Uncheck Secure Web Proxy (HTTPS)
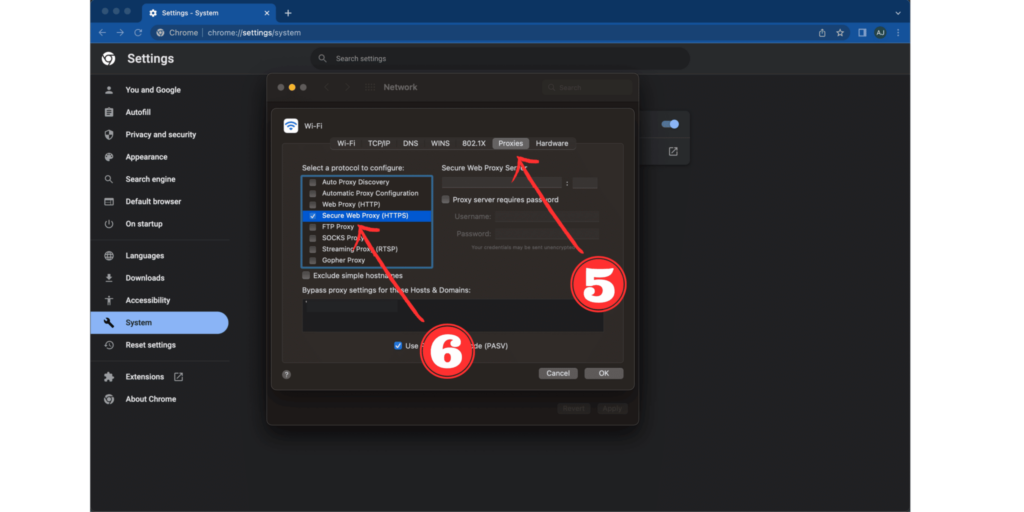Viewport: 1024px width, 512px height. [313, 216]
